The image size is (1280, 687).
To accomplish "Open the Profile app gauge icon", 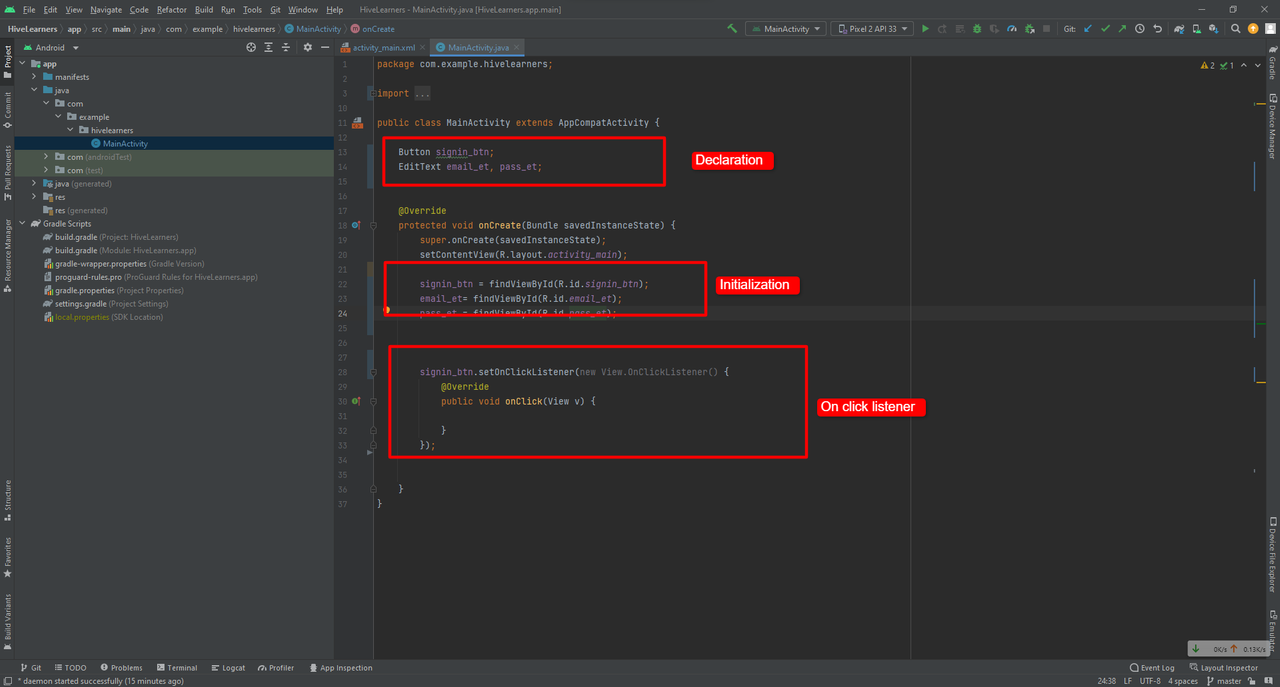I will click(x=1012, y=29).
